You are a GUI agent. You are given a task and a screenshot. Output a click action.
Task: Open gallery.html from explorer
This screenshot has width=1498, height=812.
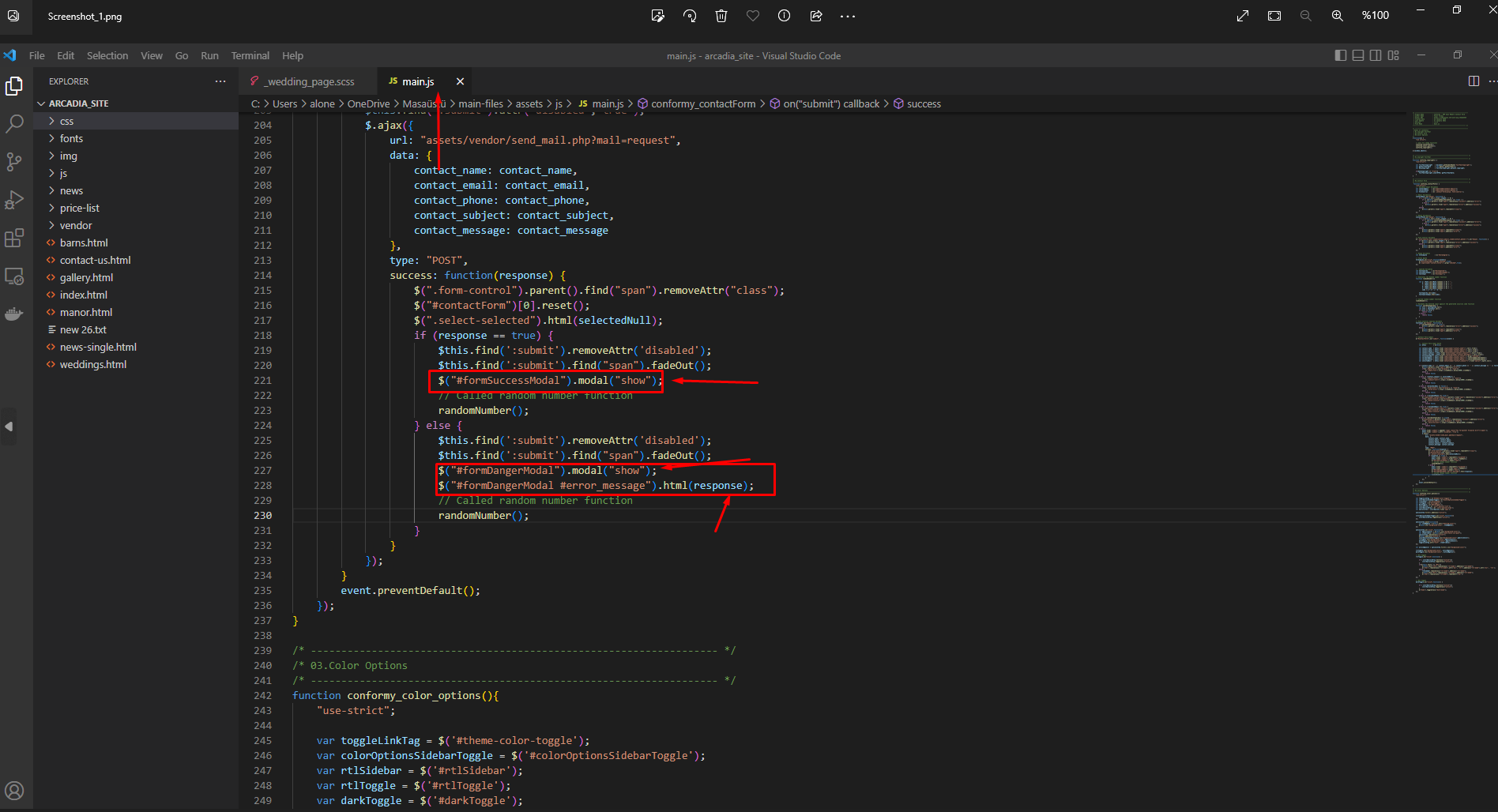[x=136, y=277]
